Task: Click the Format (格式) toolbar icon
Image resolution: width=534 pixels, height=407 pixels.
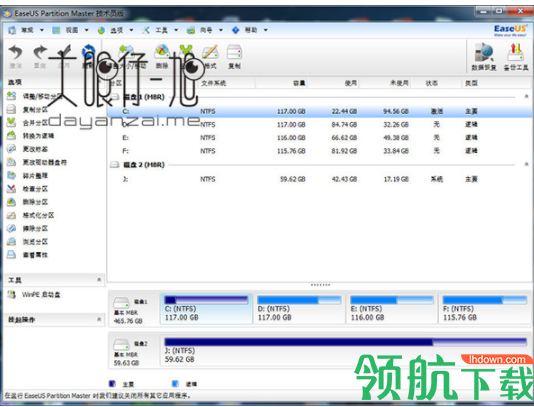Action: coord(210,57)
